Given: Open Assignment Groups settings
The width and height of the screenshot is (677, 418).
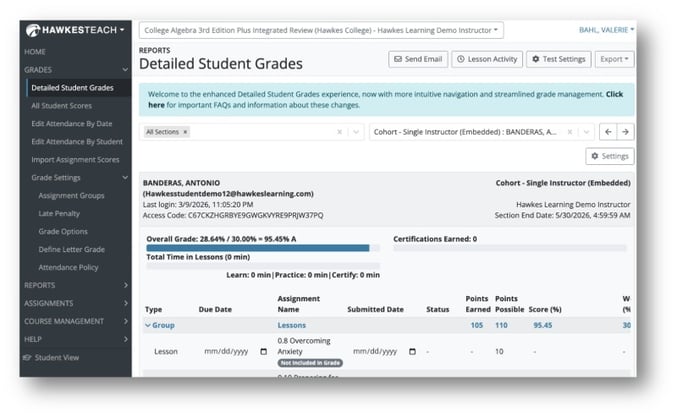Looking at the screenshot, I should coord(71,196).
